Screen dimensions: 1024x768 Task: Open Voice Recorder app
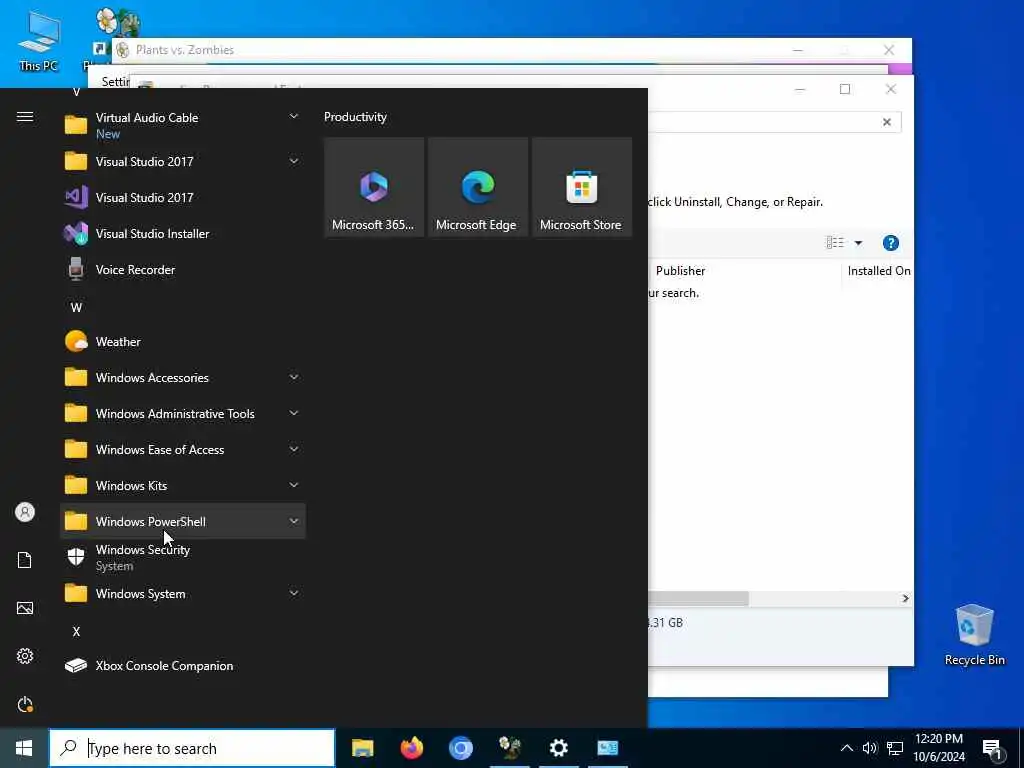183,270
